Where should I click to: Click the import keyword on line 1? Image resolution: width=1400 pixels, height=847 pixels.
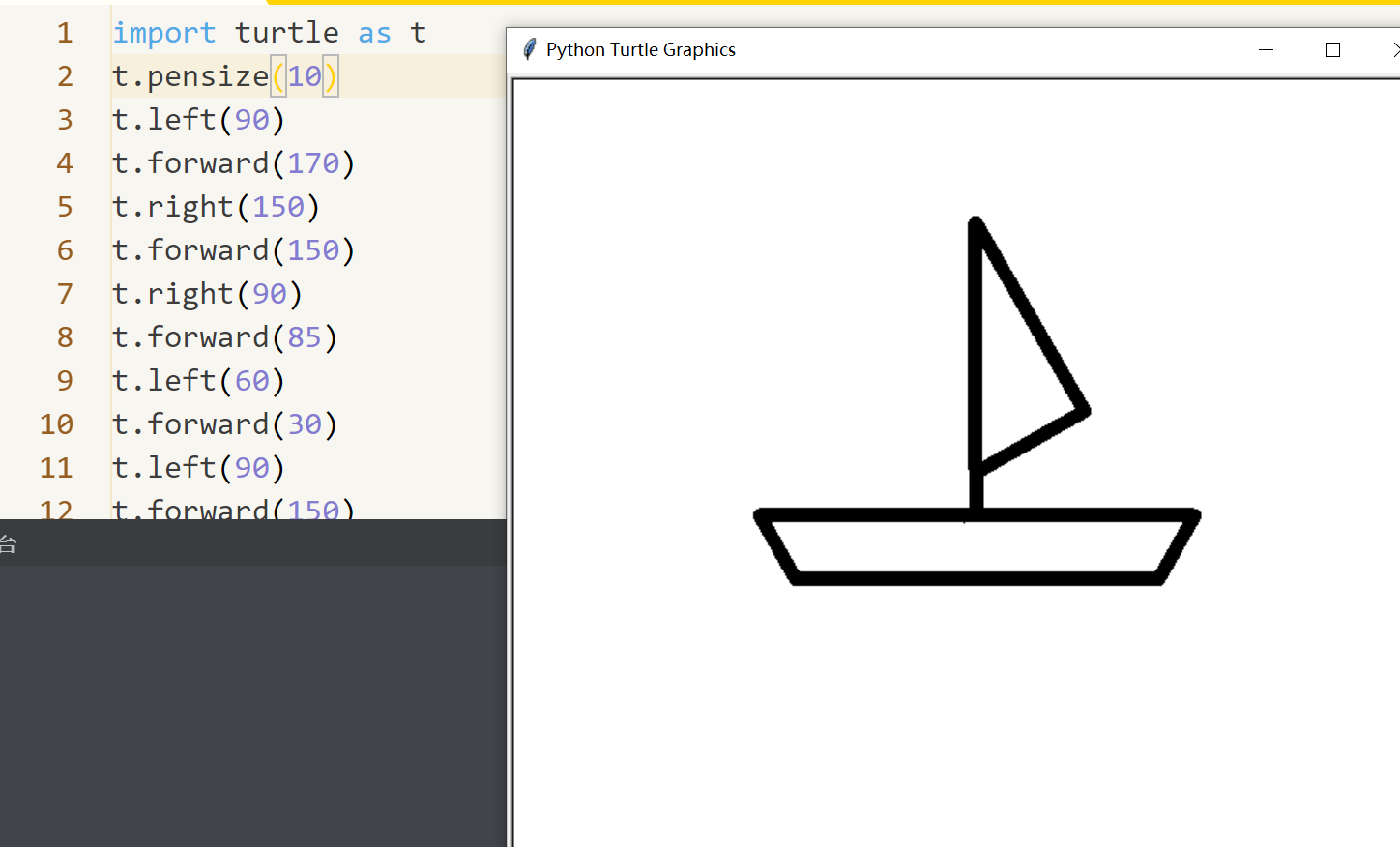pos(163,33)
